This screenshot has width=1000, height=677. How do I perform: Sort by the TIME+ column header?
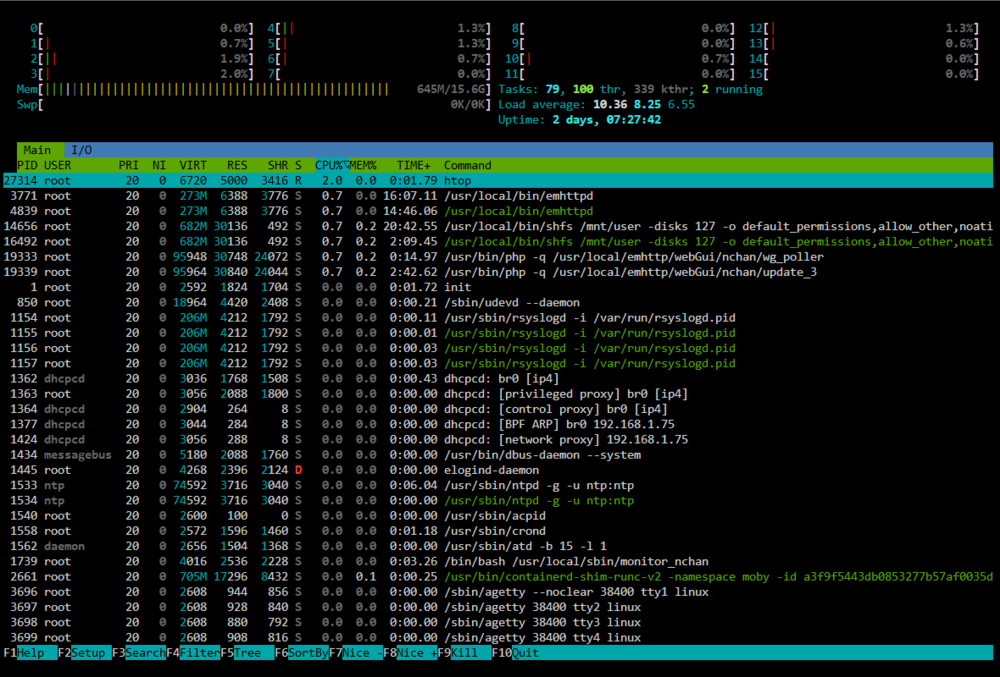(413, 165)
